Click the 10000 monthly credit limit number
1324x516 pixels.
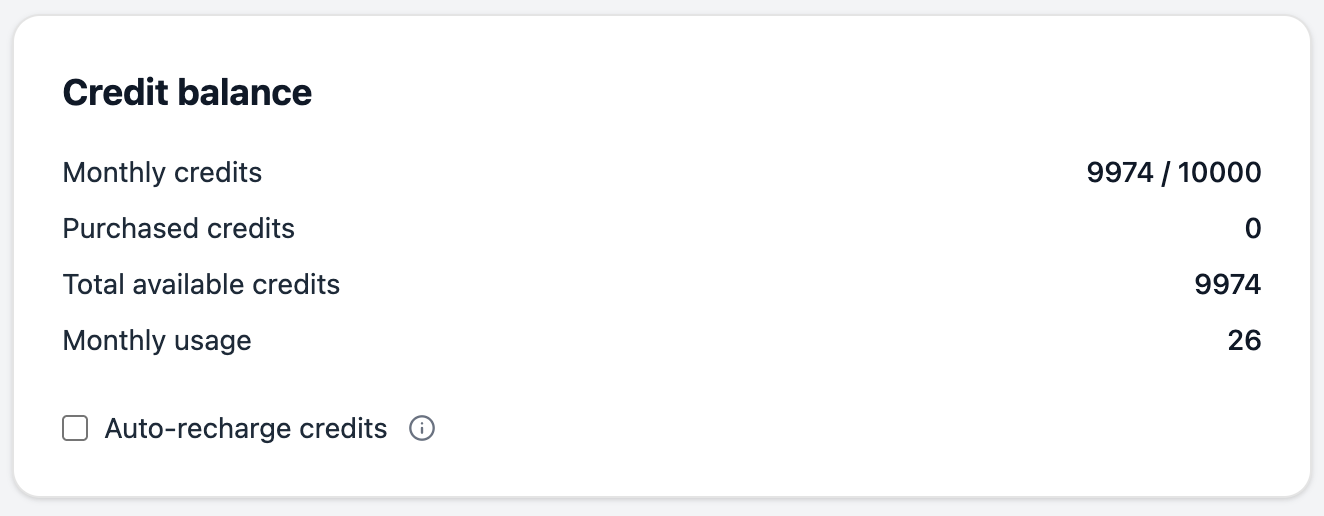click(1219, 173)
